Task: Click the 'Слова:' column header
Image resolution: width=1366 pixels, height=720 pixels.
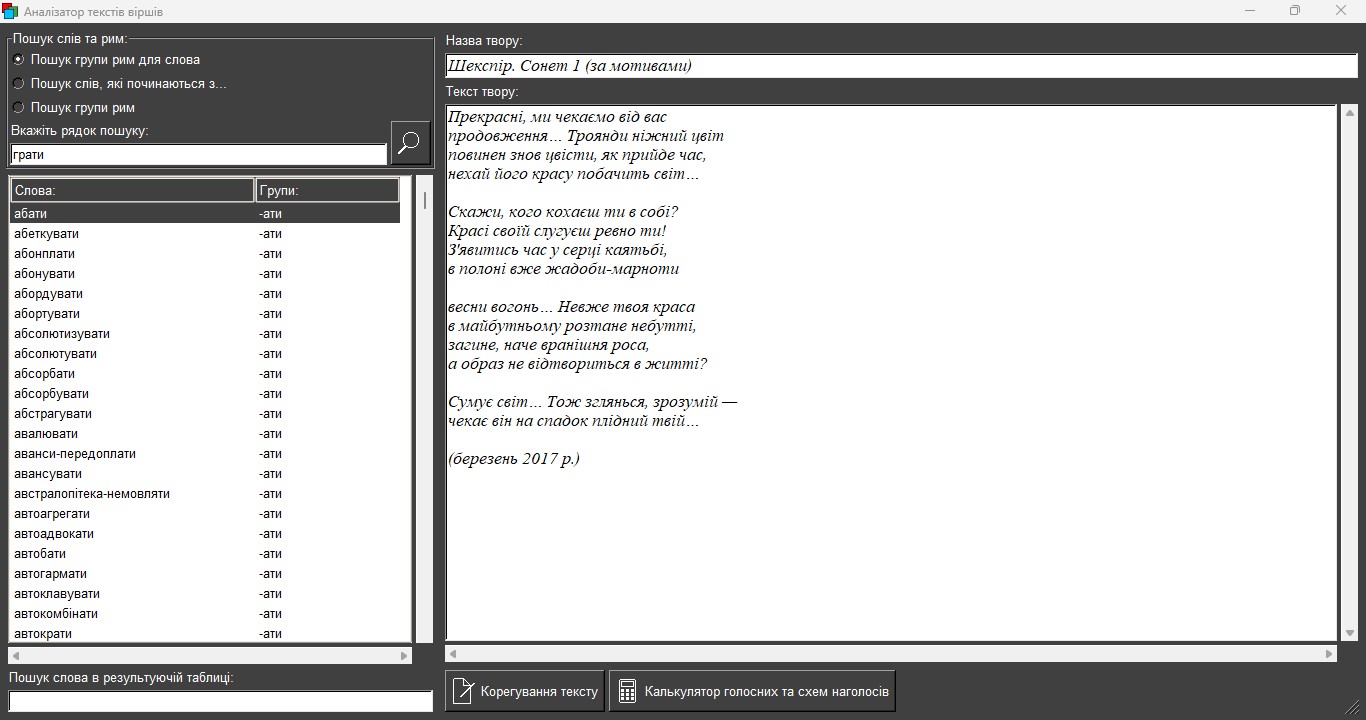Action: coord(132,190)
